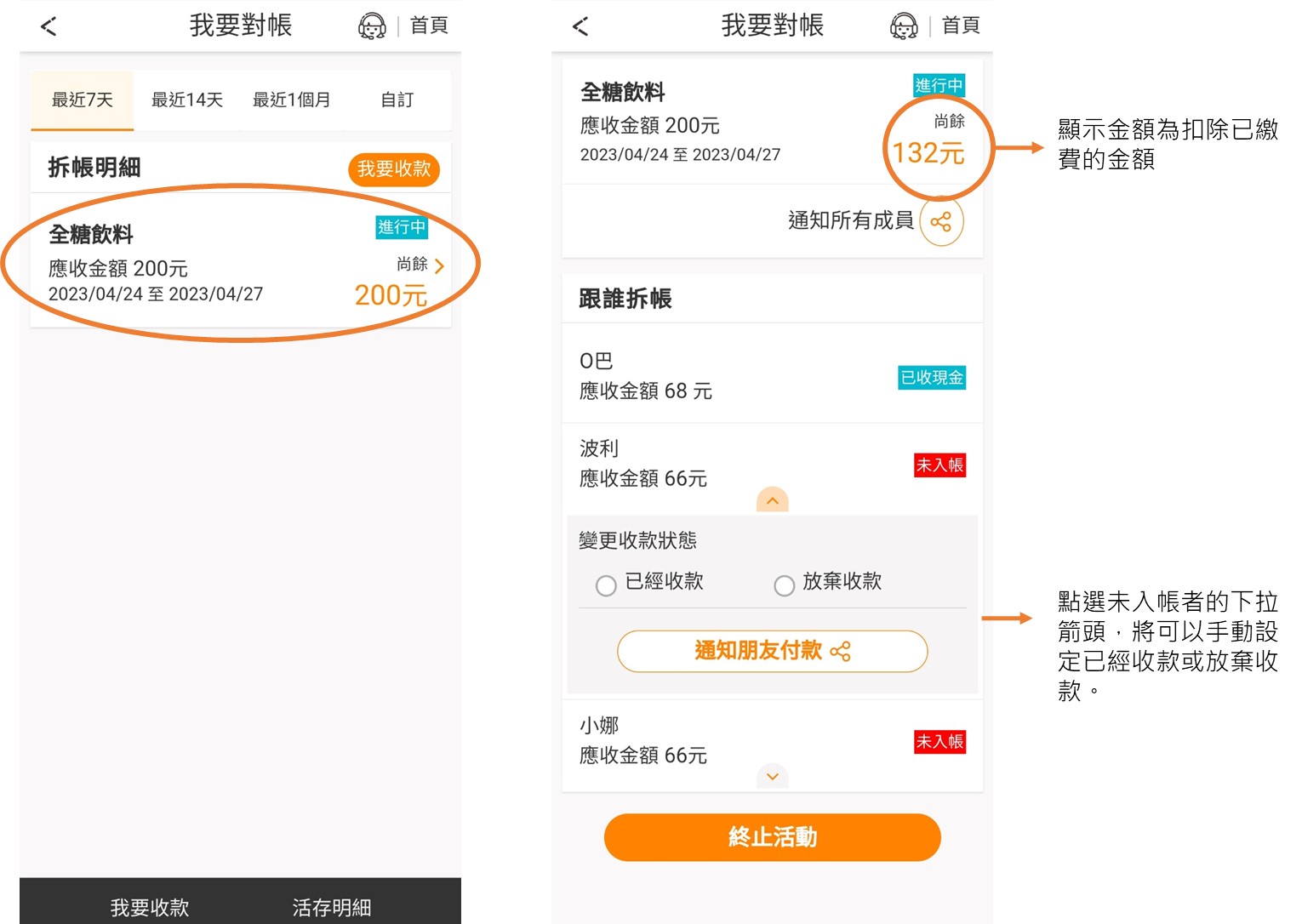Open 我要收款 in the bottom bar
Screen dimensions: 1302x924
pos(150,907)
